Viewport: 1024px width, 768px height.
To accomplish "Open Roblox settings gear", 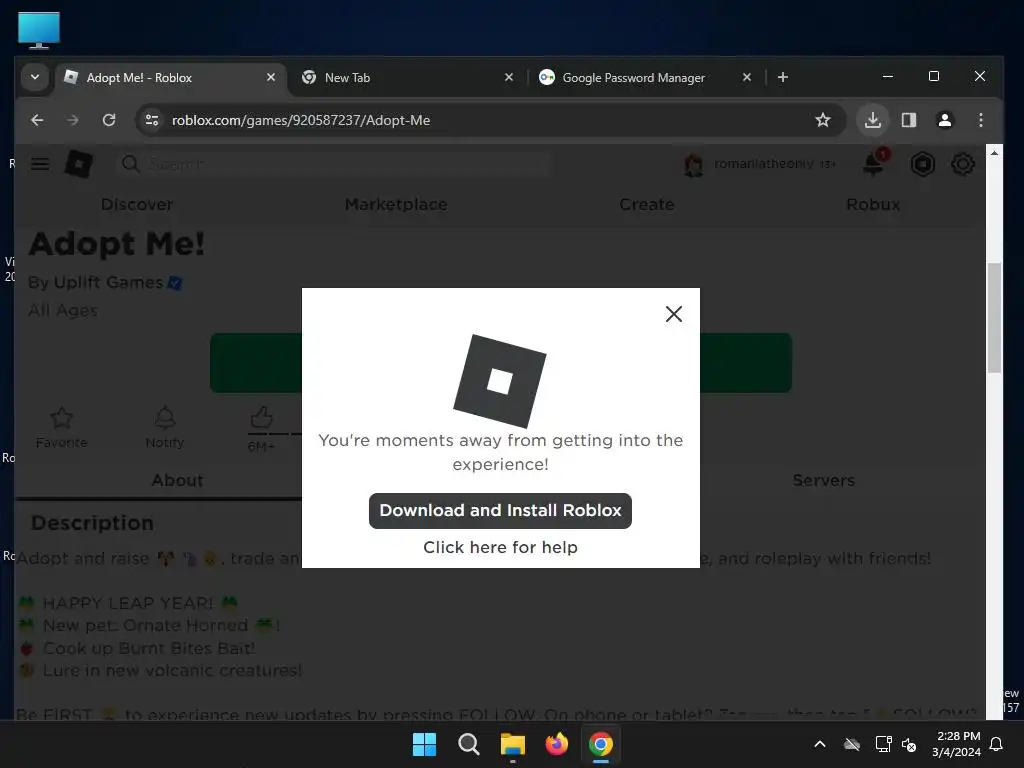I will click(x=963, y=164).
